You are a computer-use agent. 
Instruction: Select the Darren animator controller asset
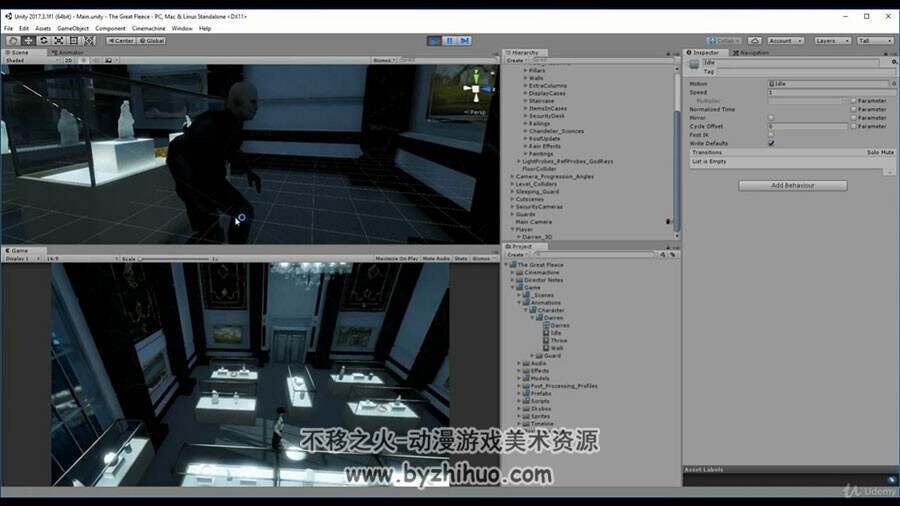coord(556,325)
